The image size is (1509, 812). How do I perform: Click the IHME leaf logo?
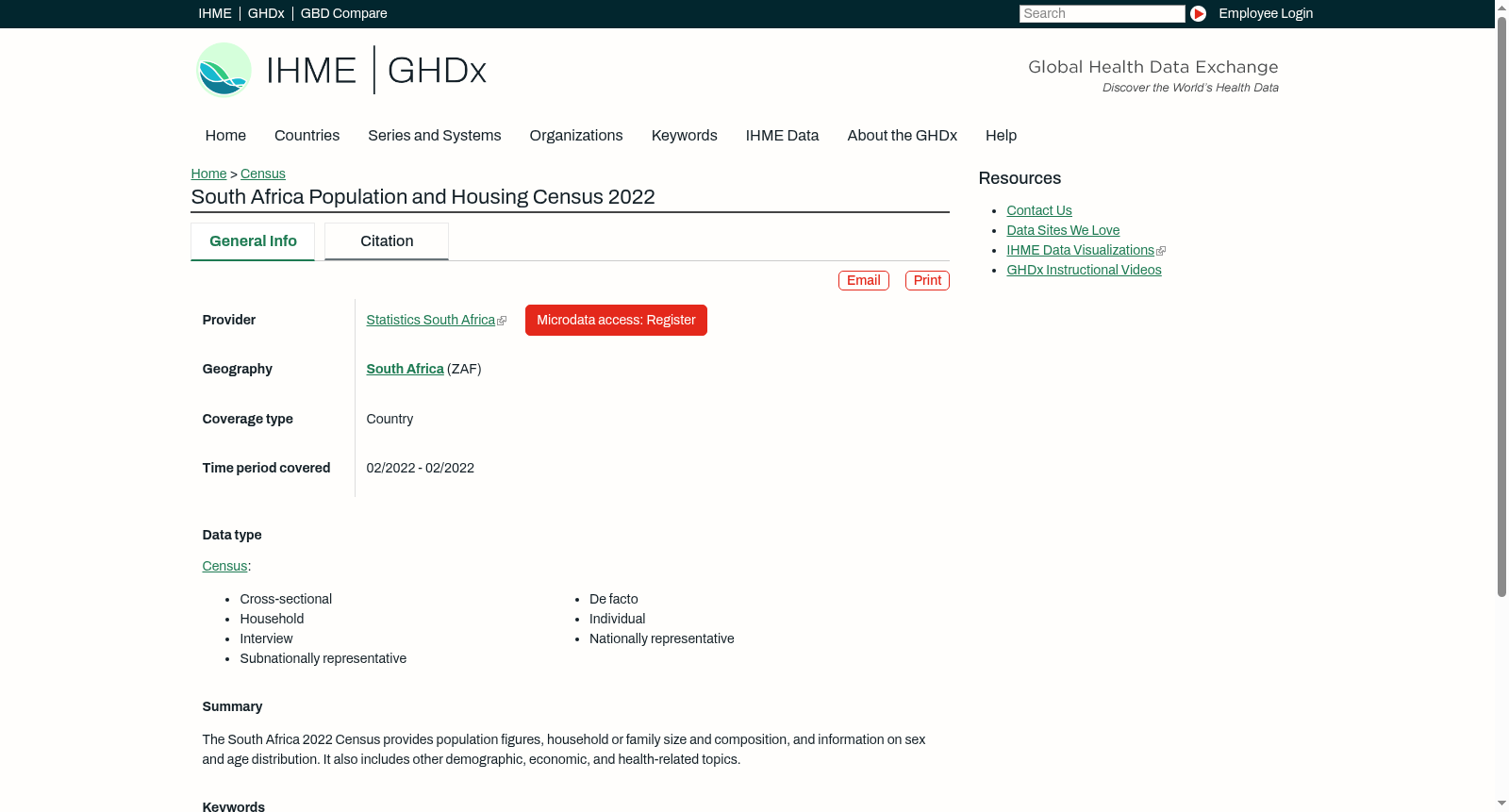click(x=224, y=70)
